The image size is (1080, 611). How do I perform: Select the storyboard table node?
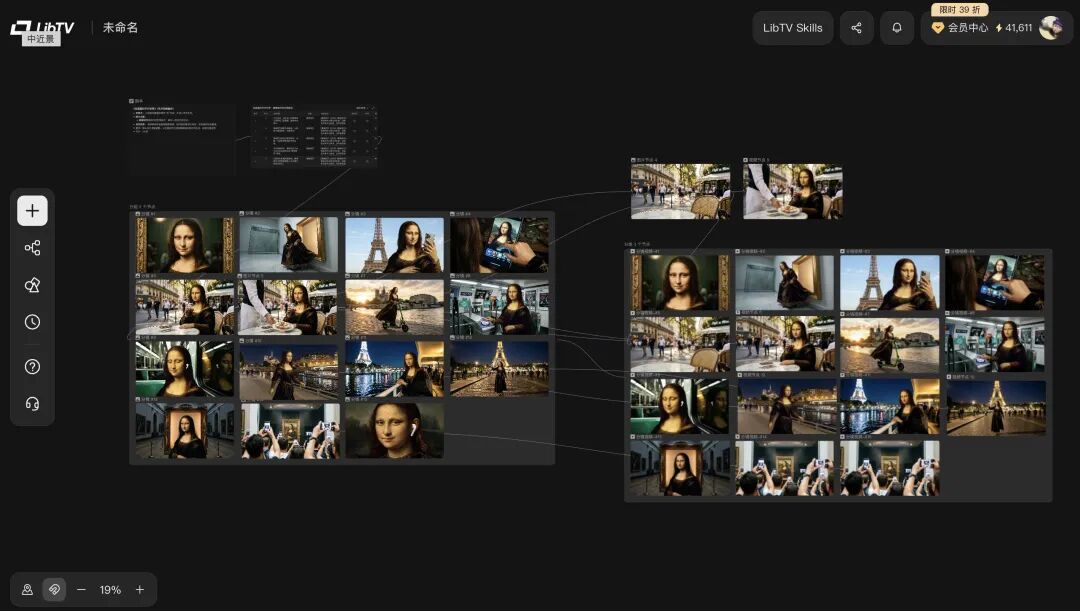coord(315,136)
